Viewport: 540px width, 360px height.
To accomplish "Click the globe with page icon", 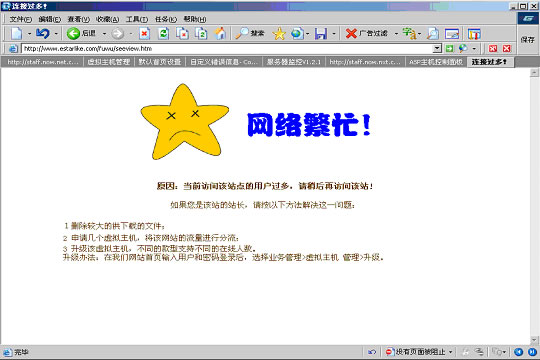I will click(x=297, y=33).
